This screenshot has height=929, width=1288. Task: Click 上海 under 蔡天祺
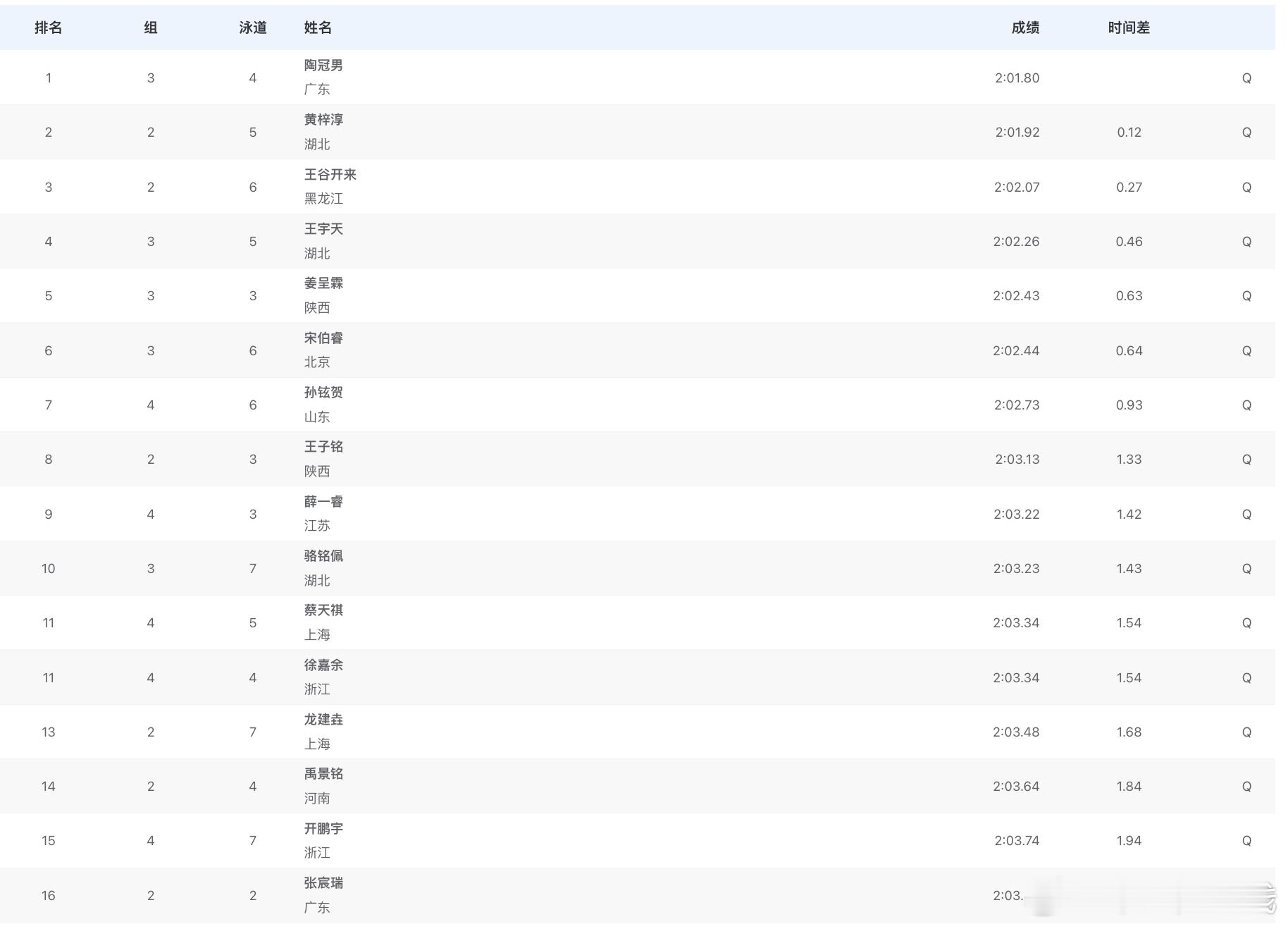(317, 635)
